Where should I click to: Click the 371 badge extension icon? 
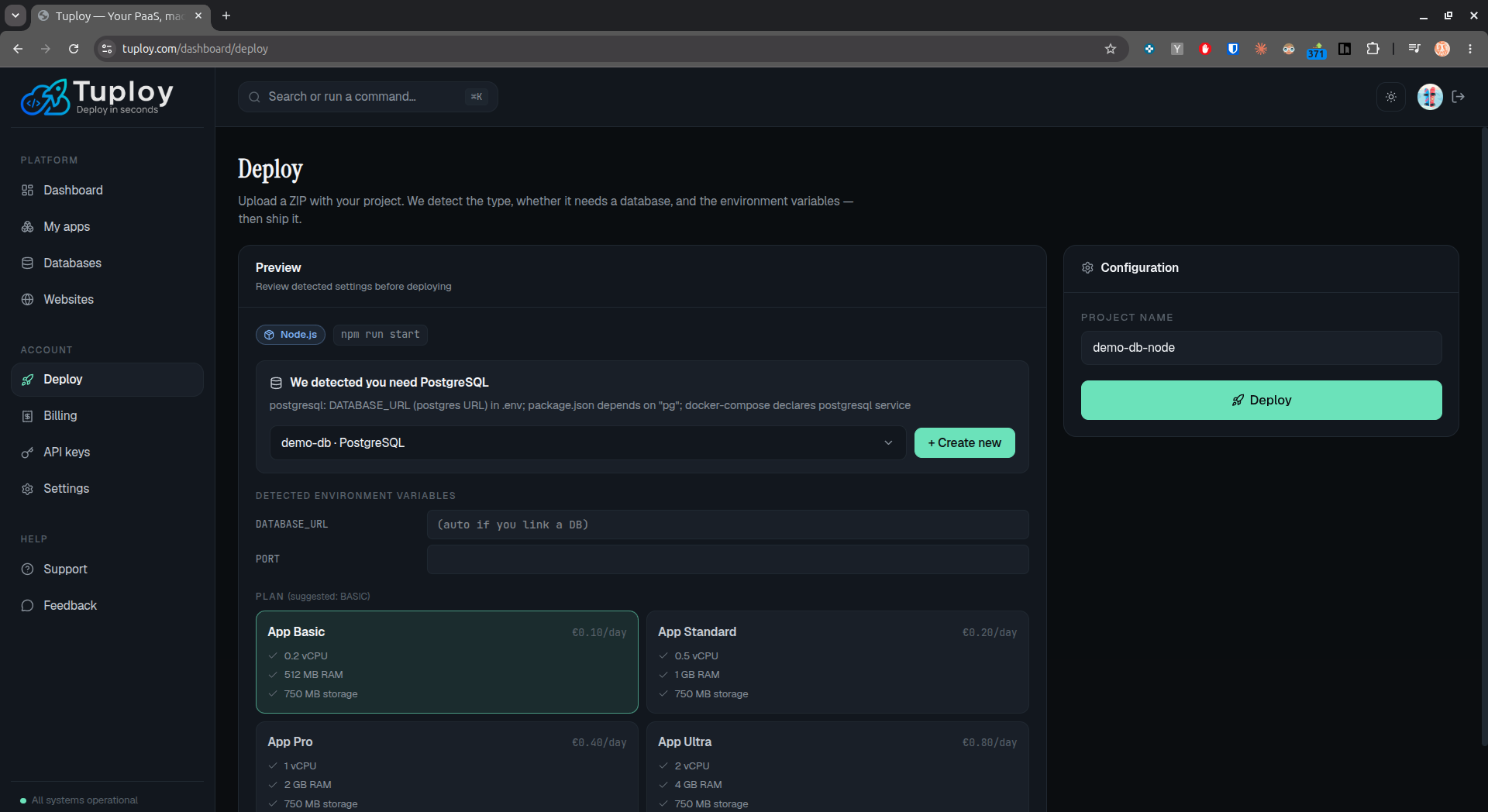pos(1317,50)
